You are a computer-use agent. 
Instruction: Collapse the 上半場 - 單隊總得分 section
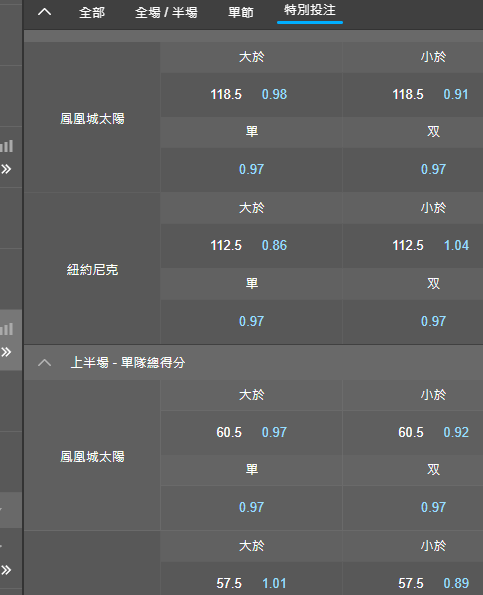click(44, 363)
